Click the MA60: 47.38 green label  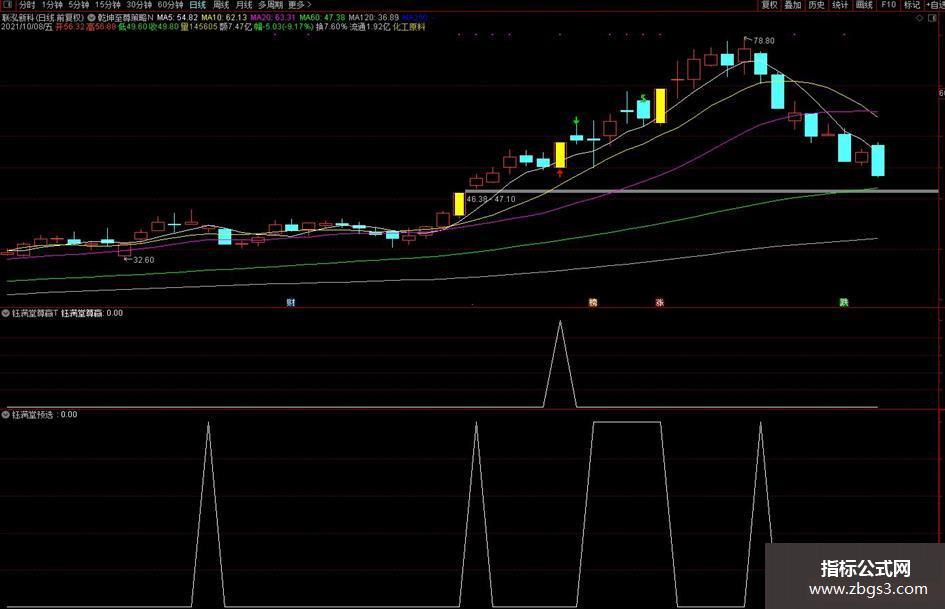[322, 17]
